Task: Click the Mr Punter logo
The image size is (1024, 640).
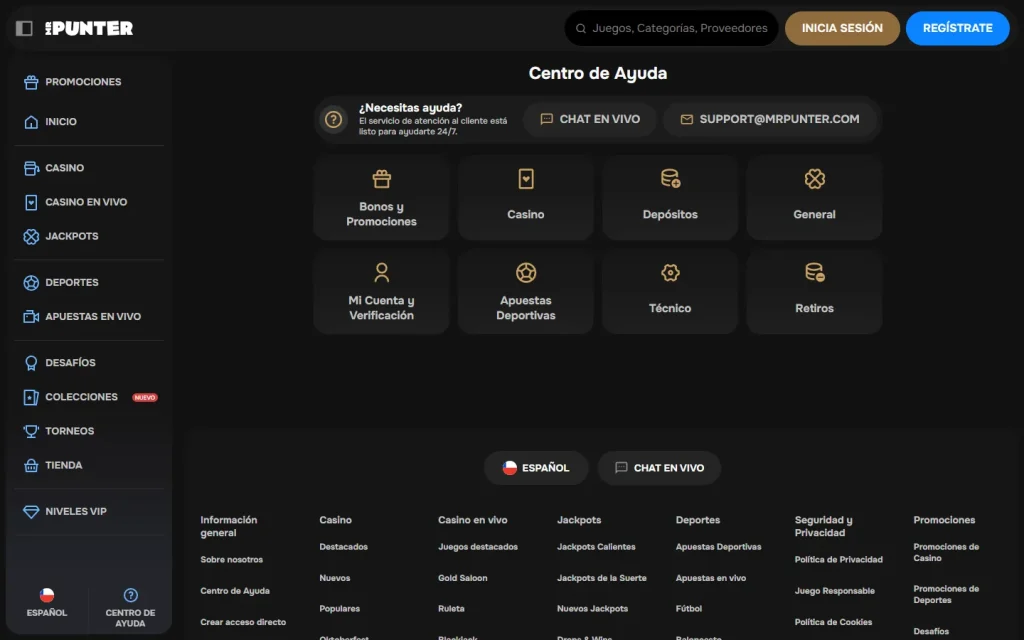Action: [89, 28]
